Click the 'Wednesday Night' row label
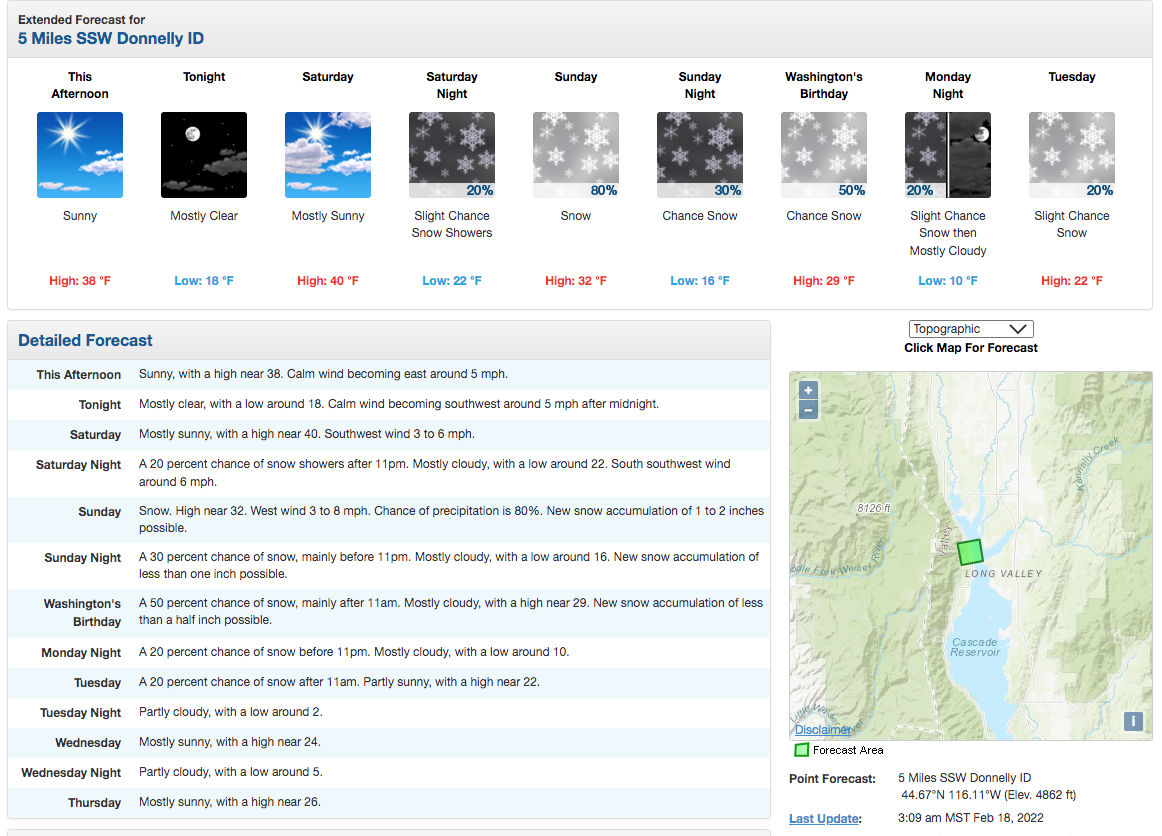This screenshot has width=1162, height=836. [x=71, y=773]
